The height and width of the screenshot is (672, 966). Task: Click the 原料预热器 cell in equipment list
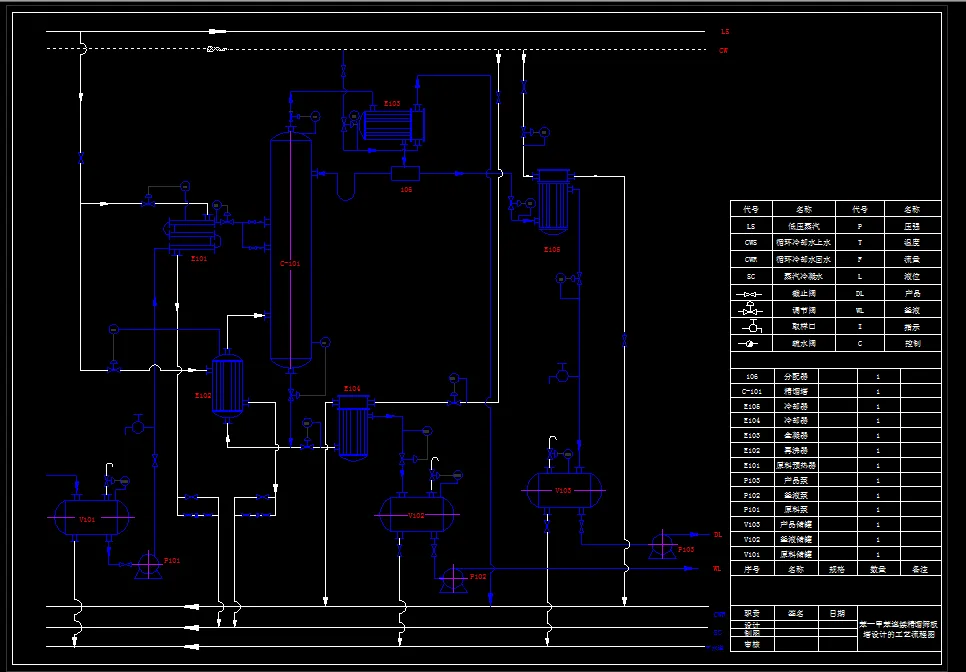coord(795,465)
